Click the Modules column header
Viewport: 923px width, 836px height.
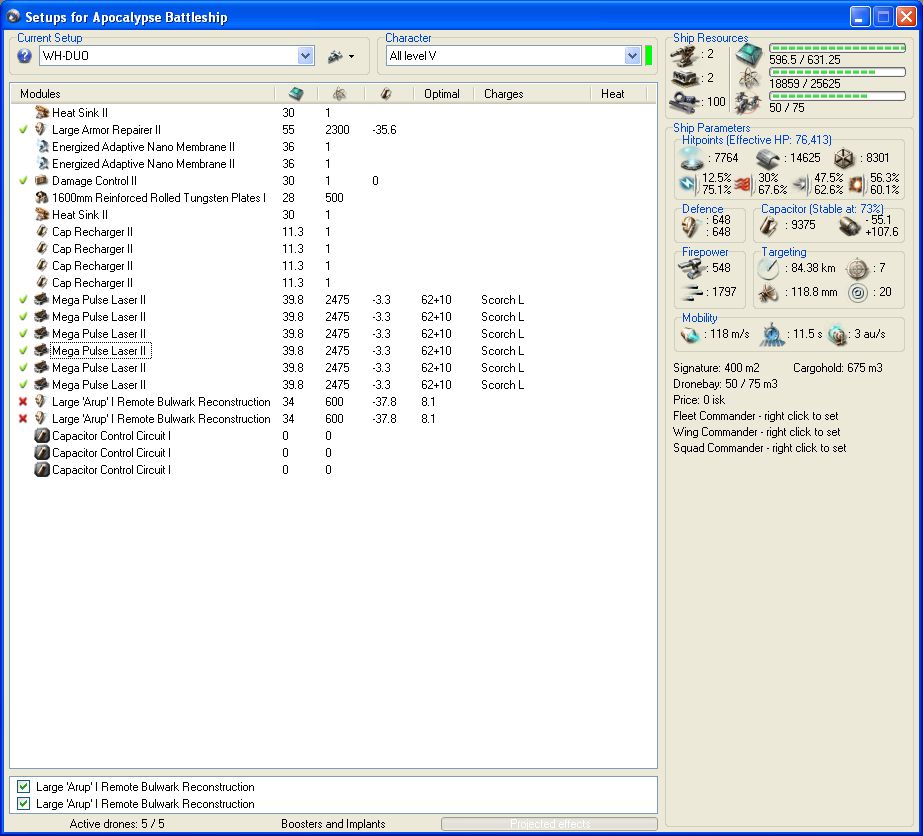point(40,94)
